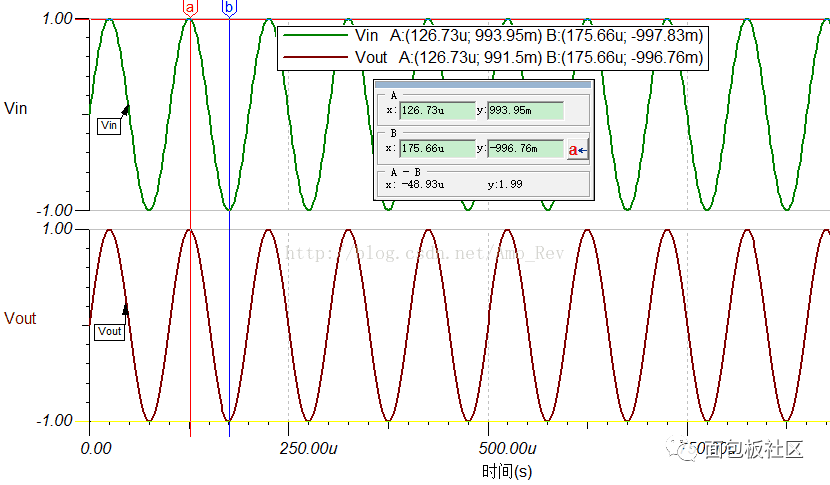Click the cursor A y field showing 993.95m
830x485 pixels.
pos(525,111)
